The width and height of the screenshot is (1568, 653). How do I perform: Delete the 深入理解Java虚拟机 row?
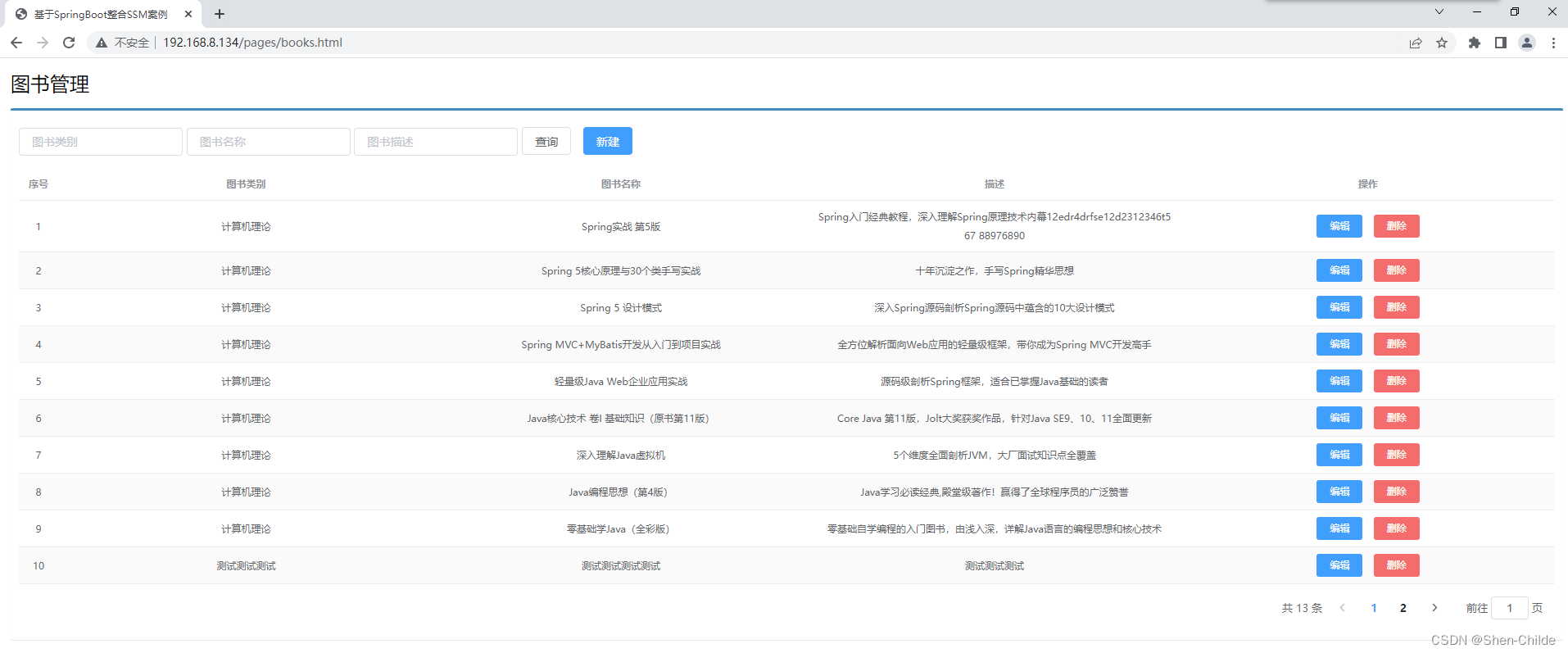(x=1397, y=455)
